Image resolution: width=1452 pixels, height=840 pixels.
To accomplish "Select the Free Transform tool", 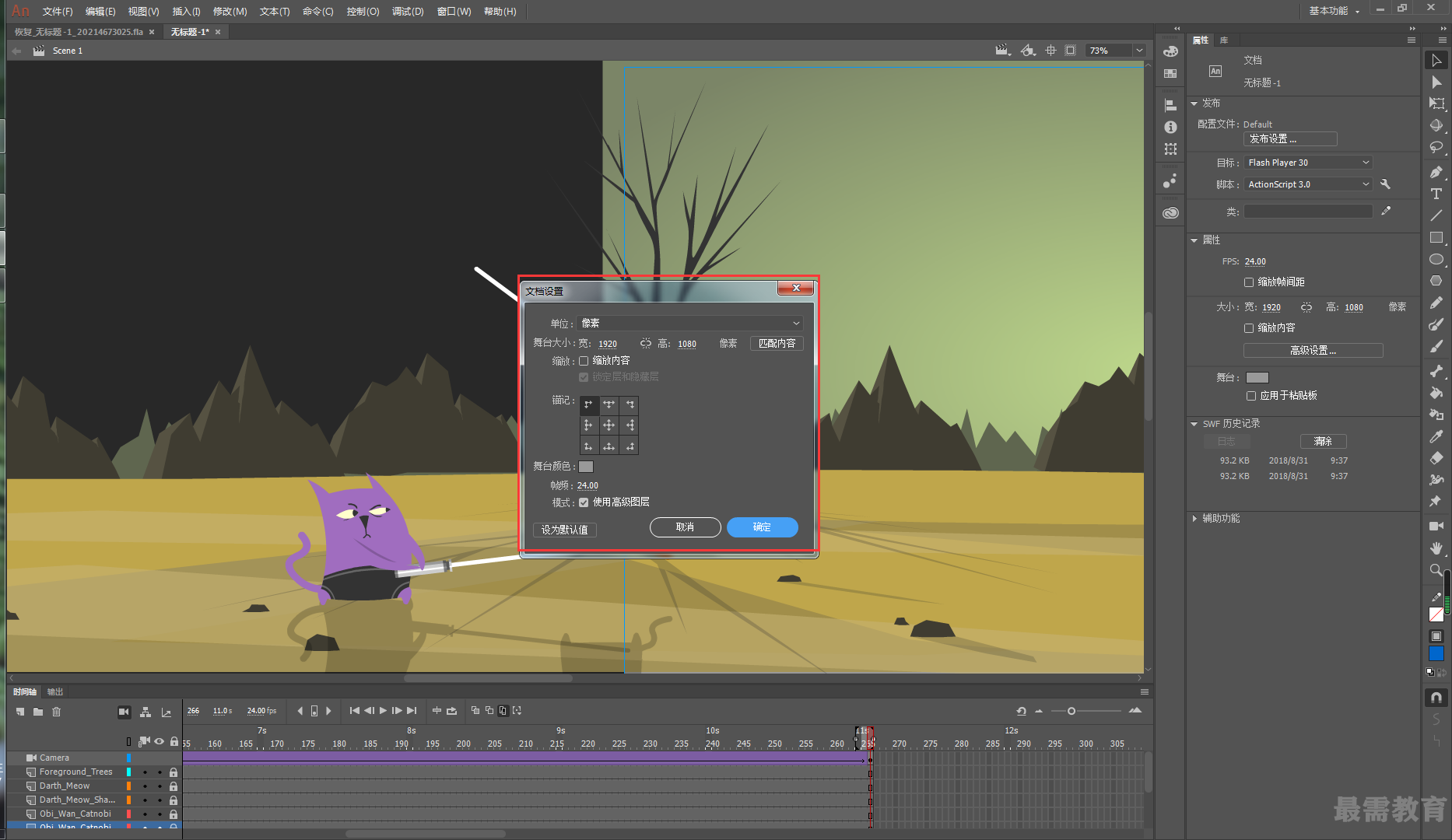I will tap(1436, 103).
